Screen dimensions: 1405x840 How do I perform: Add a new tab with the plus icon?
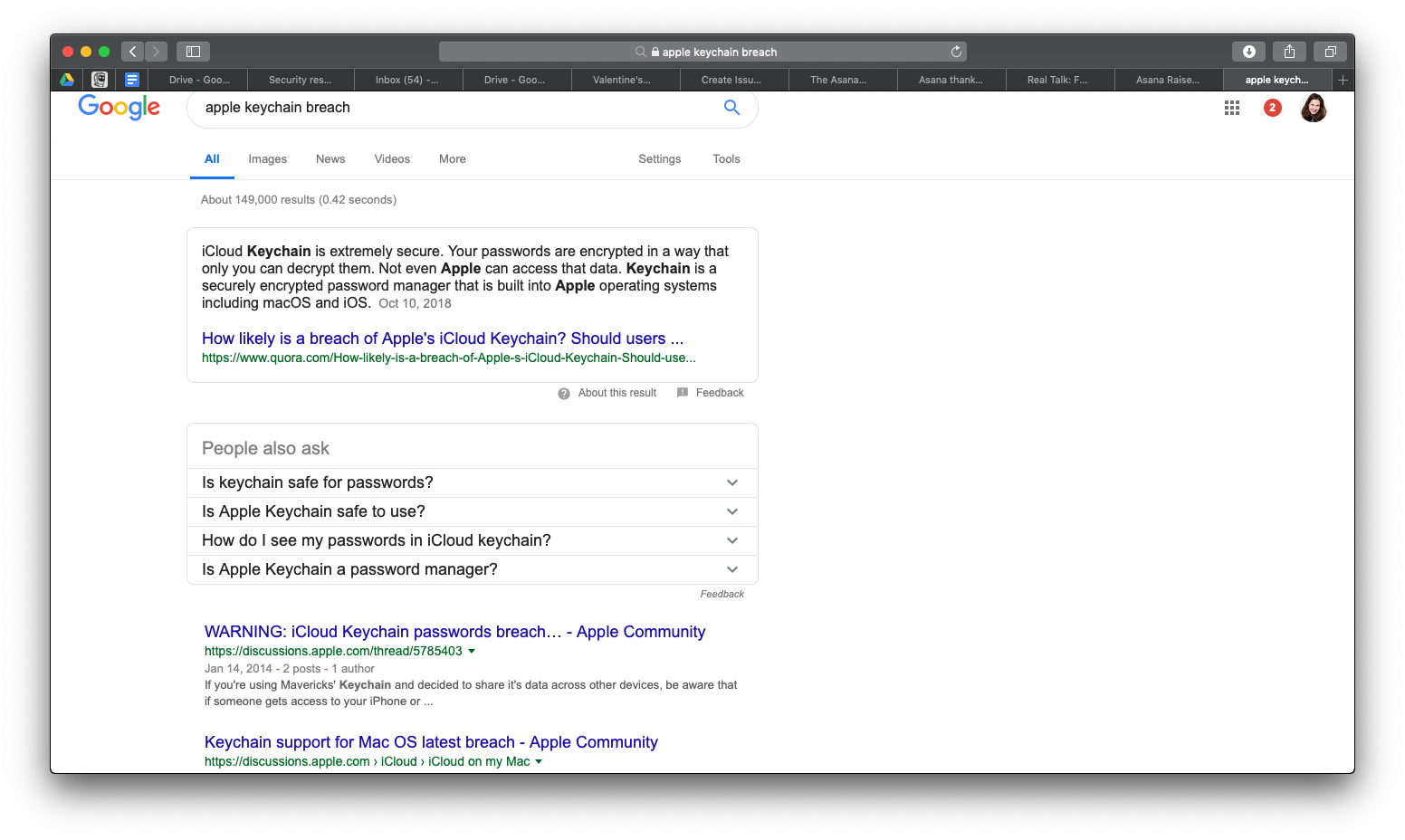[1343, 80]
